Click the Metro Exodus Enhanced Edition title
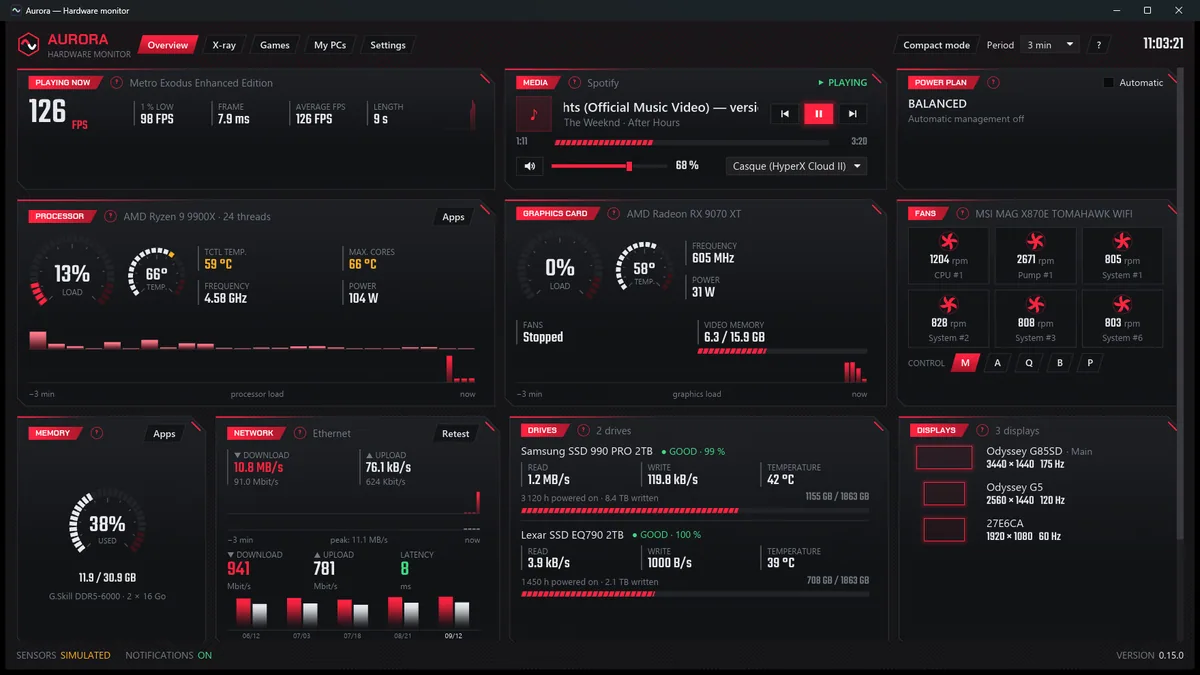This screenshot has width=1200, height=675. [203, 83]
